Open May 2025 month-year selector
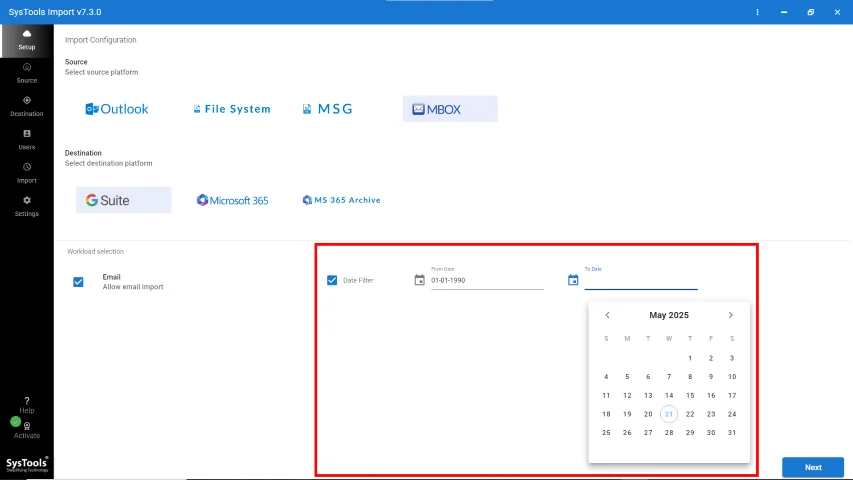 (x=669, y=315)
